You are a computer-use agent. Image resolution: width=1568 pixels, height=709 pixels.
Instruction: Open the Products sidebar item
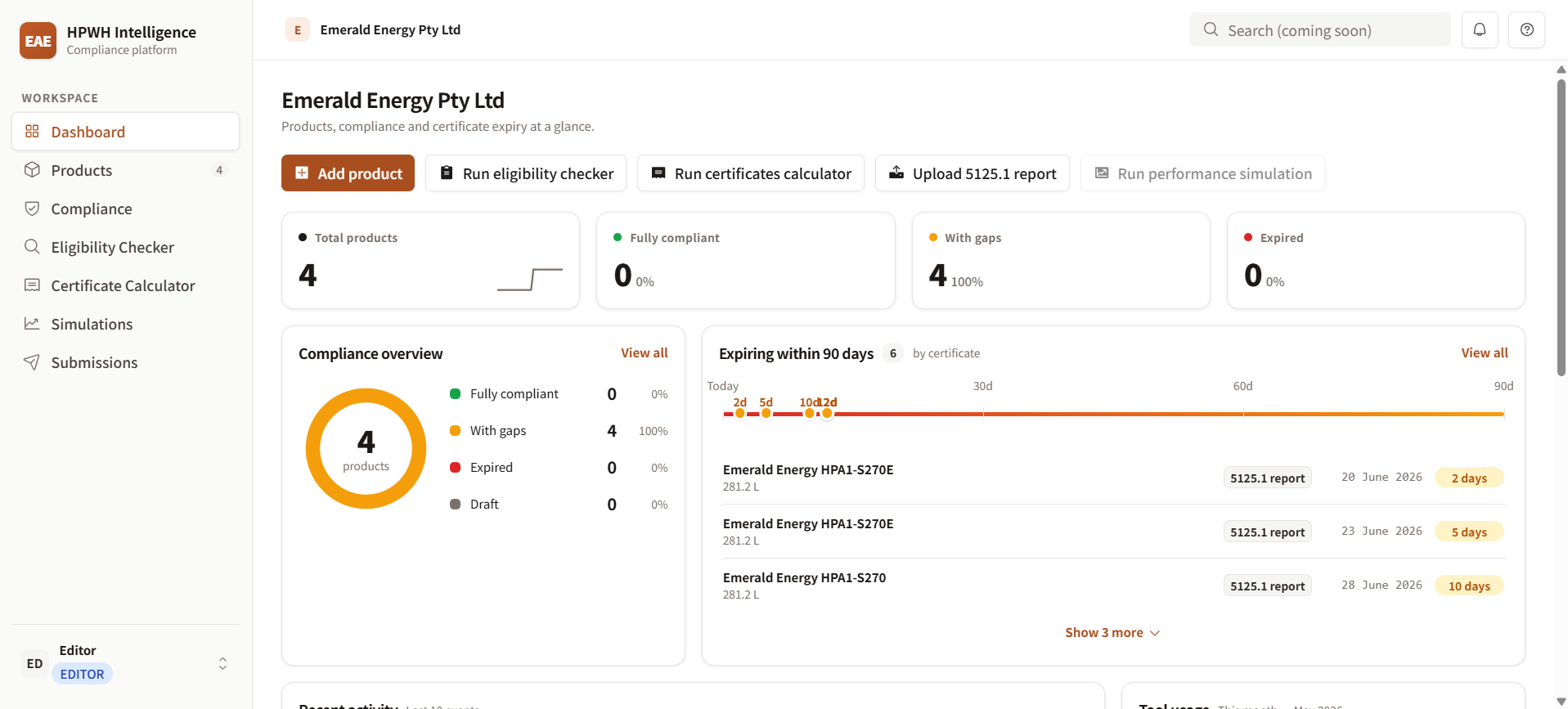coord(125,170)
